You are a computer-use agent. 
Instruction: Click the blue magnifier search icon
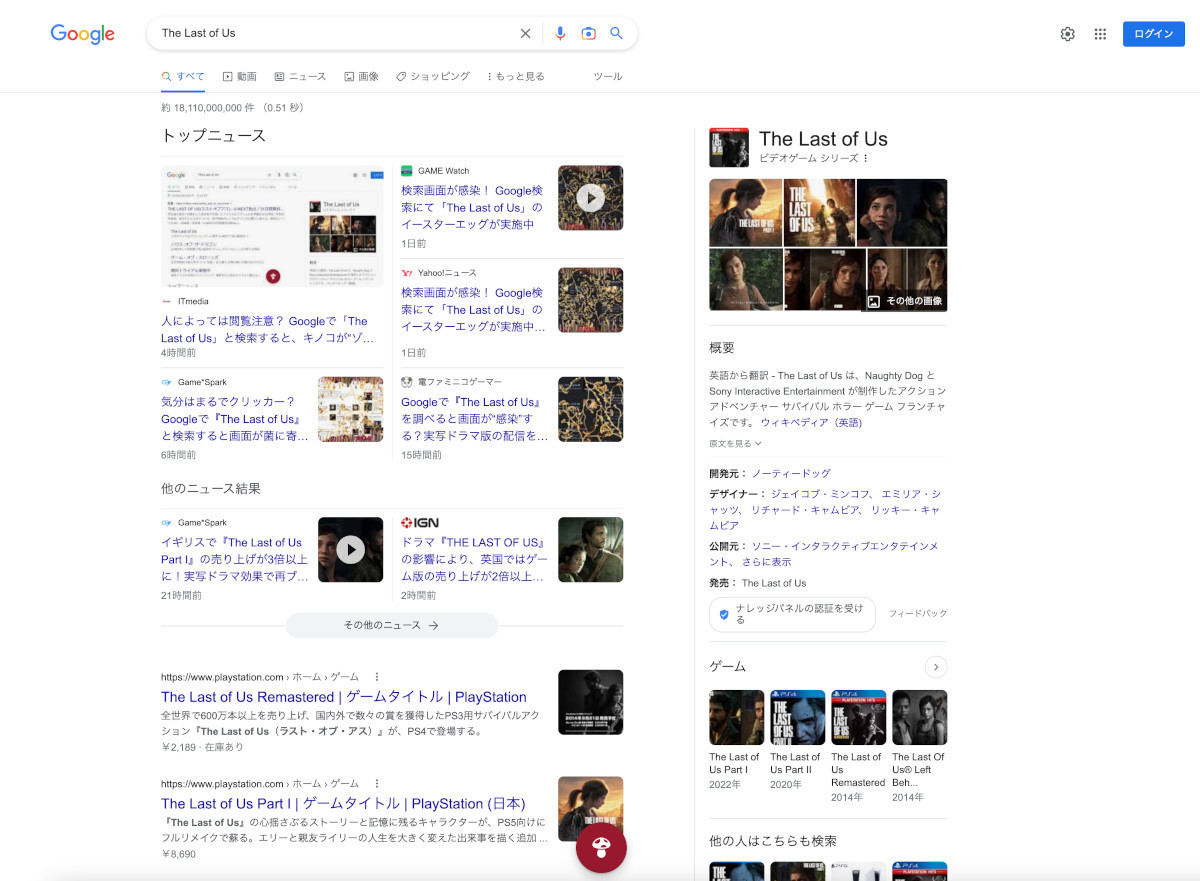tap(617, 33)
